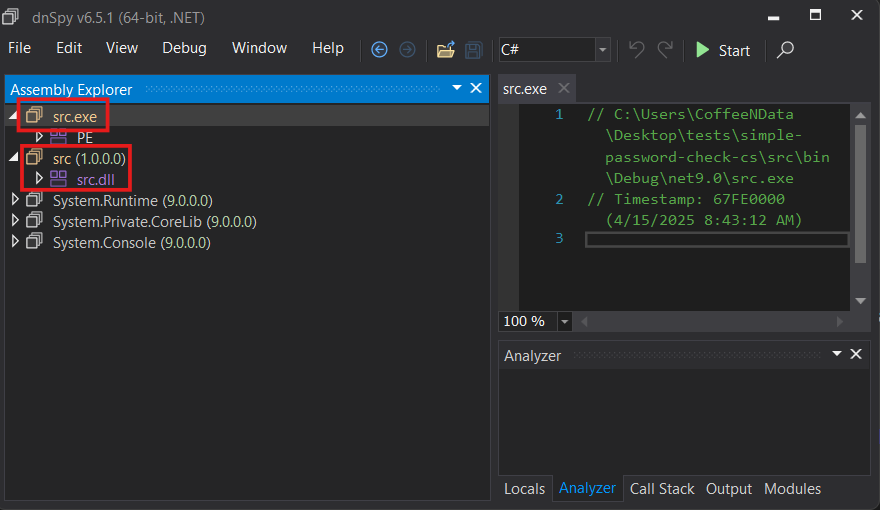Open the 100 % zoom dropdown
The width and height of the screenshot is (880, 510).
pos(565,321)
